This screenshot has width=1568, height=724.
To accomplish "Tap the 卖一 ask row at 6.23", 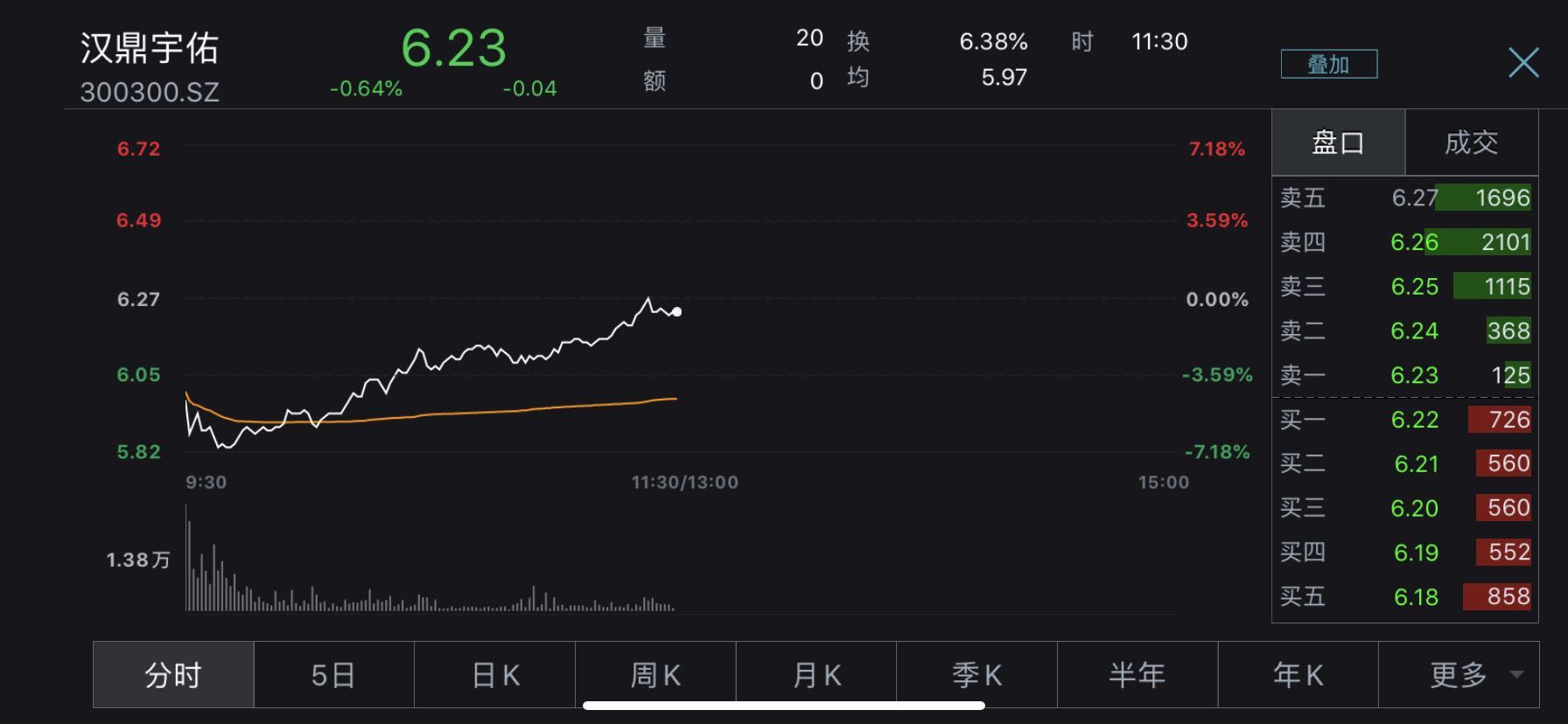I will click(x=1404, y=375).
